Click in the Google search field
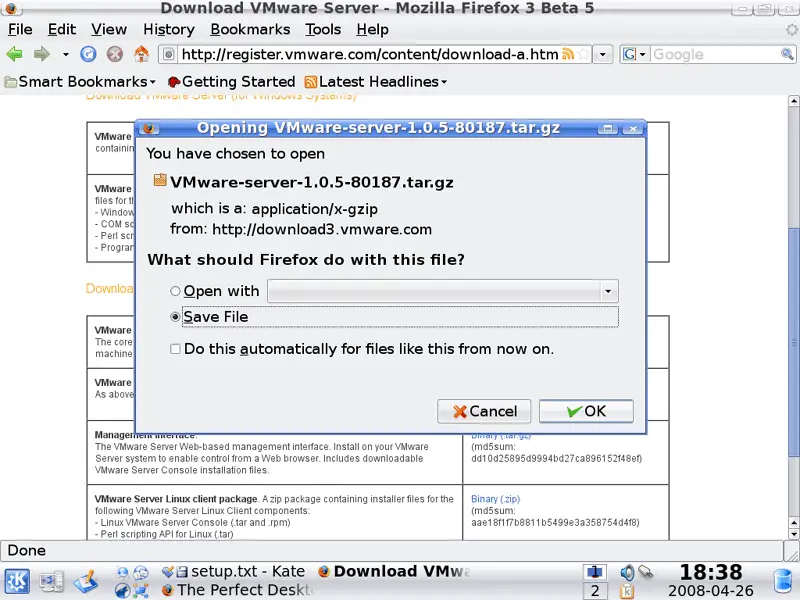Screen dimensions: 800x600 pyautogui.click(x=715, y=54)
